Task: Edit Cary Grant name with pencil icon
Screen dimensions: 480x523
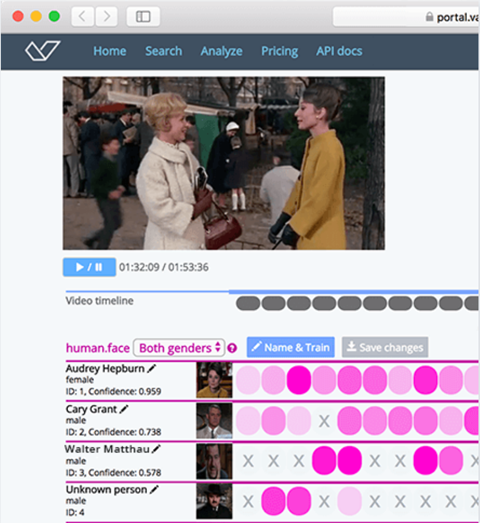Action: [124, 409]
